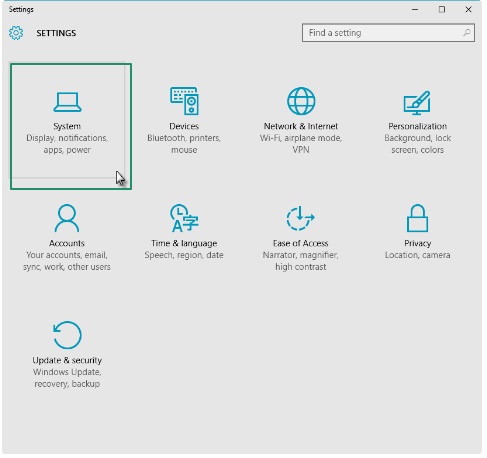Click 'Your accounts, email, sync, work' description

pos(67,261)
